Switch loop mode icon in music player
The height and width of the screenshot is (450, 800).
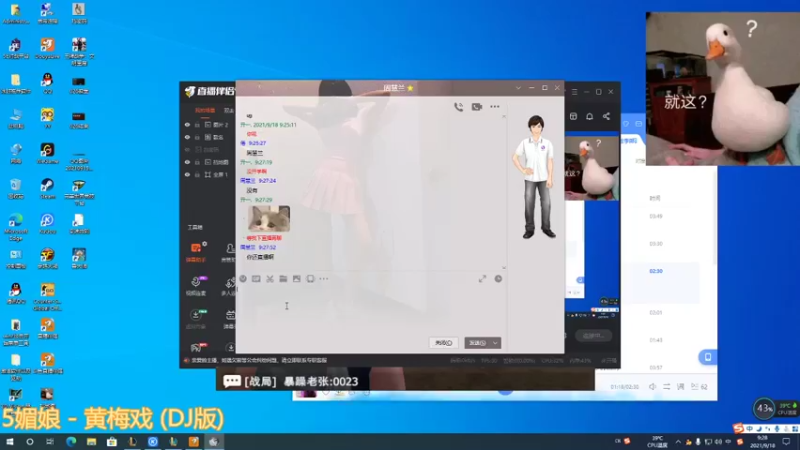(666, 387)
